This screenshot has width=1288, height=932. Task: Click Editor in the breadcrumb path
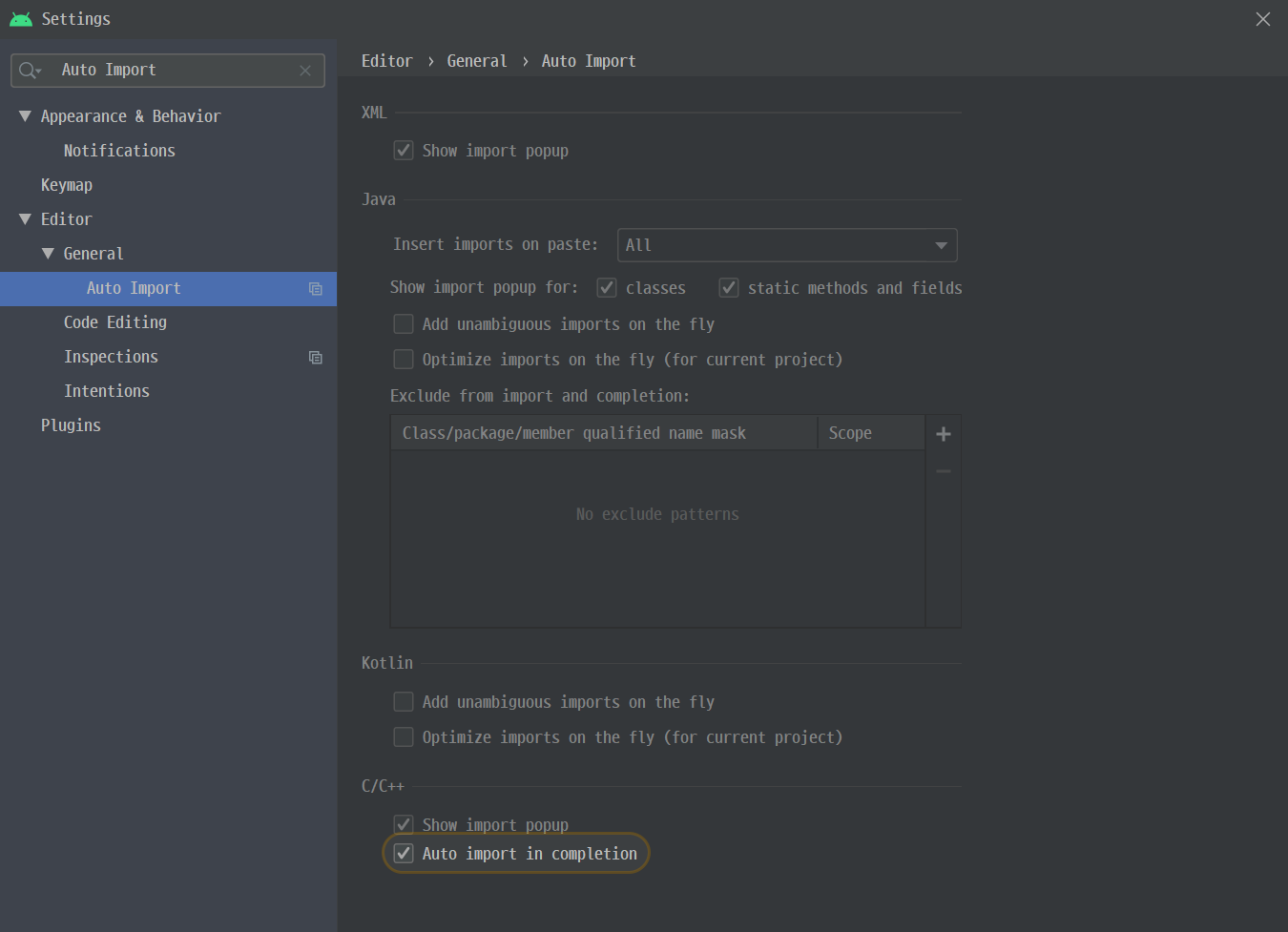[x=387, y=61]
